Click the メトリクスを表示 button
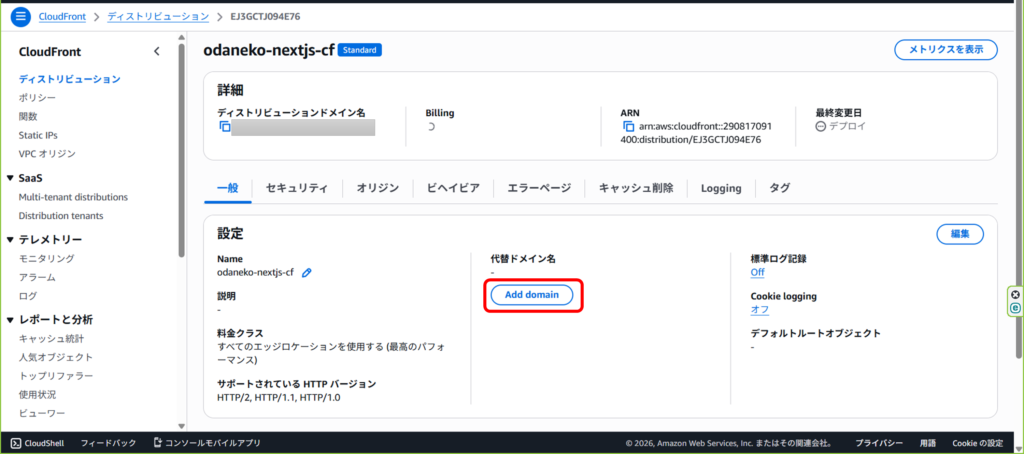The height and width of the screenshot is (454, 1024). coord(945,50)
